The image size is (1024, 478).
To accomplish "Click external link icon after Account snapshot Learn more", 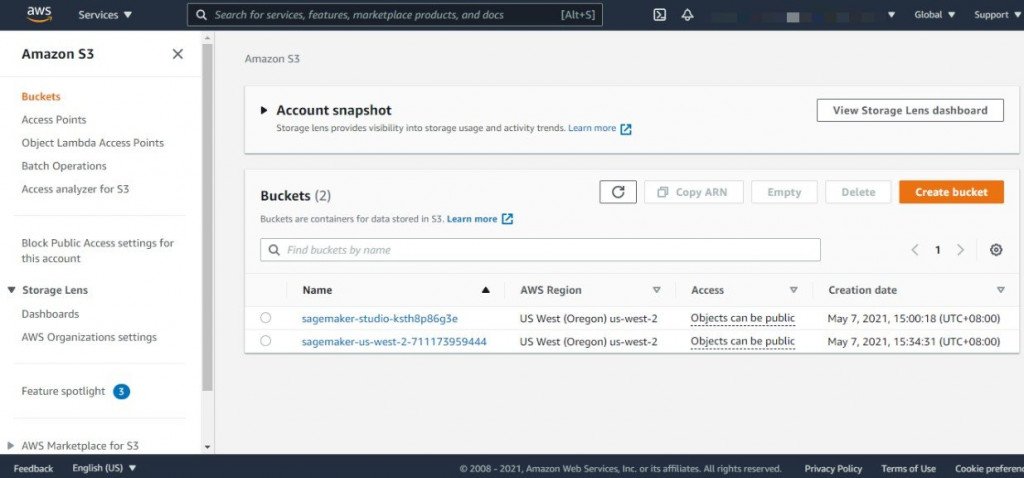I will [x=626, y=129].
